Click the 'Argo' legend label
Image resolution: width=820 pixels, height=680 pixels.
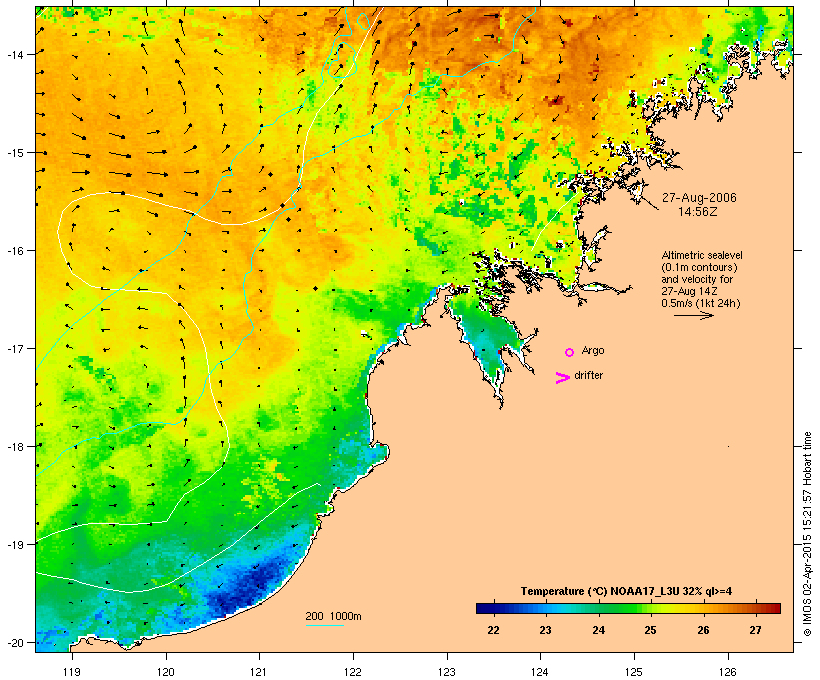(593, 350)
